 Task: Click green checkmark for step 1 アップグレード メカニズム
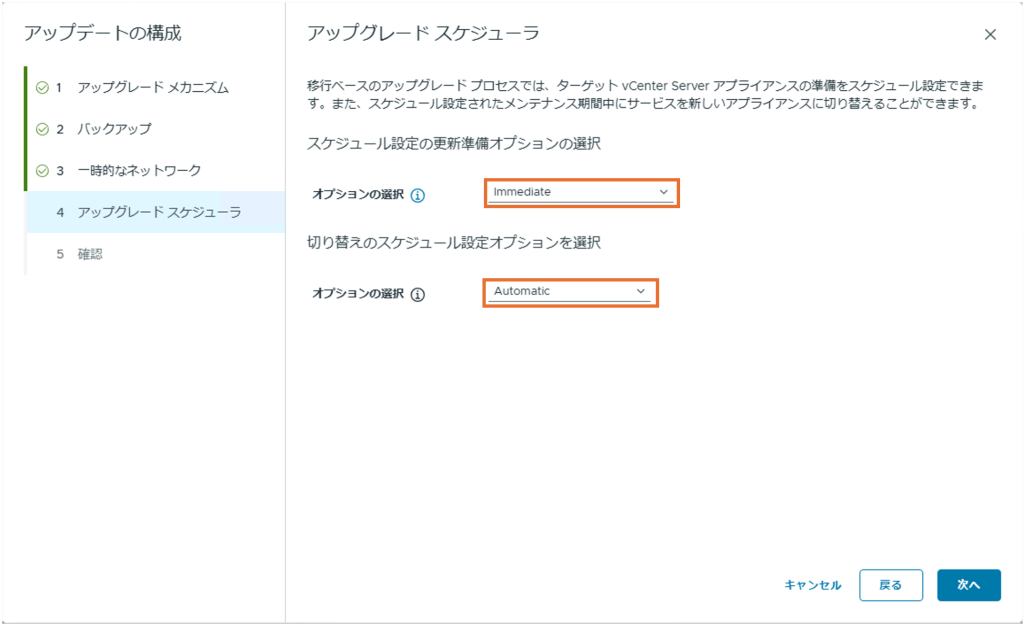42,88
